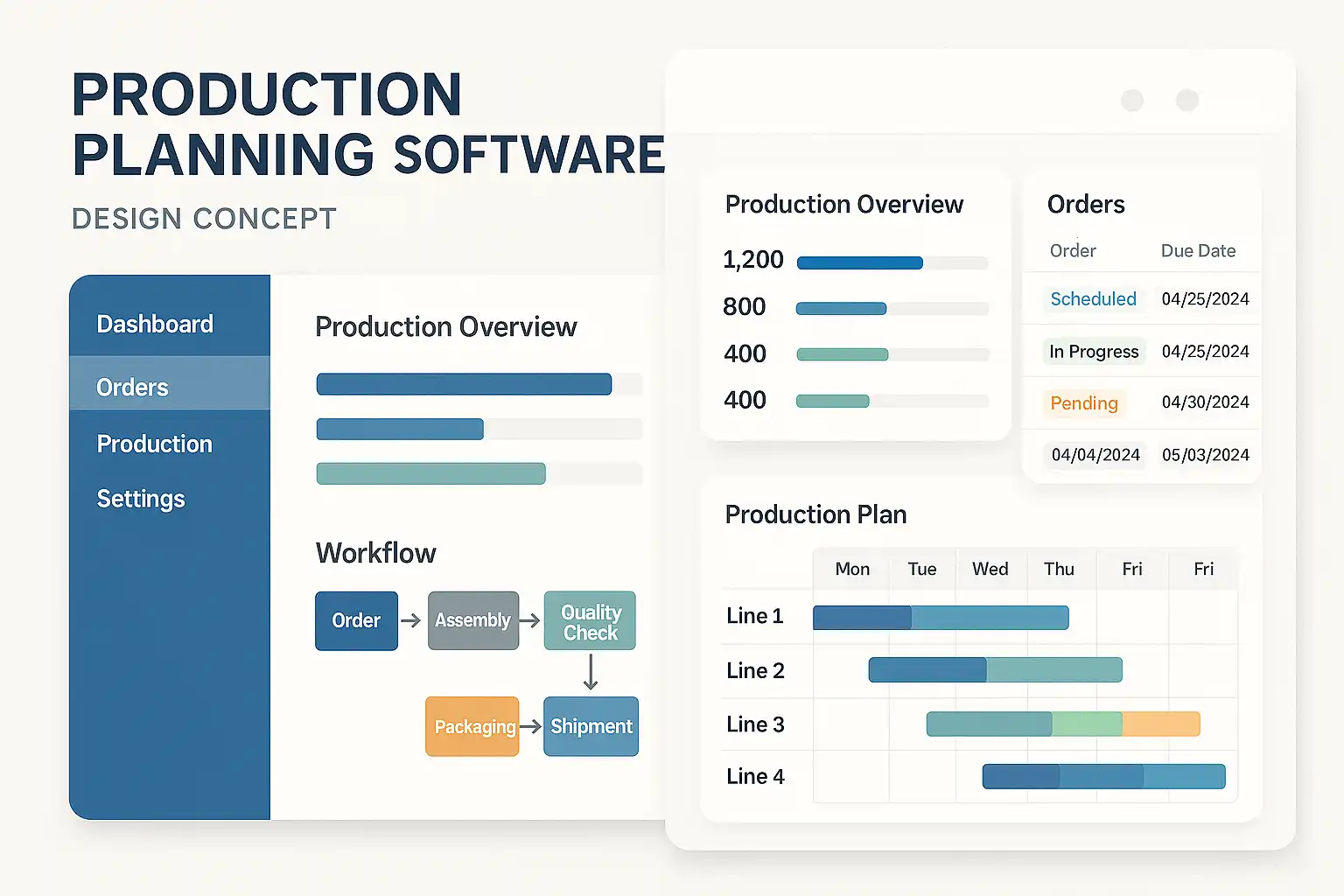Click due date 05/03/2024
Viewport: 1344px width, 896px height.
click(x=1205, y=455)
